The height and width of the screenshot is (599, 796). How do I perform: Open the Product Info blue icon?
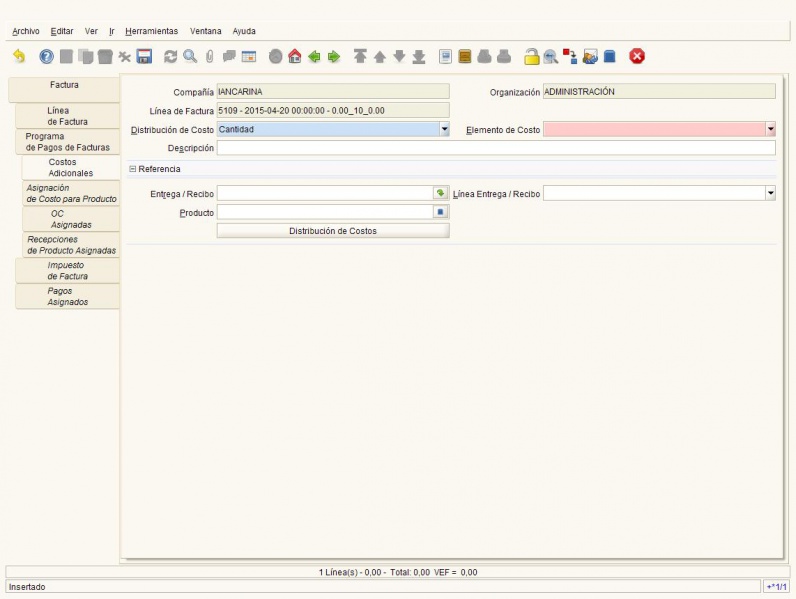pyautogui.click(x=610, y=56)
